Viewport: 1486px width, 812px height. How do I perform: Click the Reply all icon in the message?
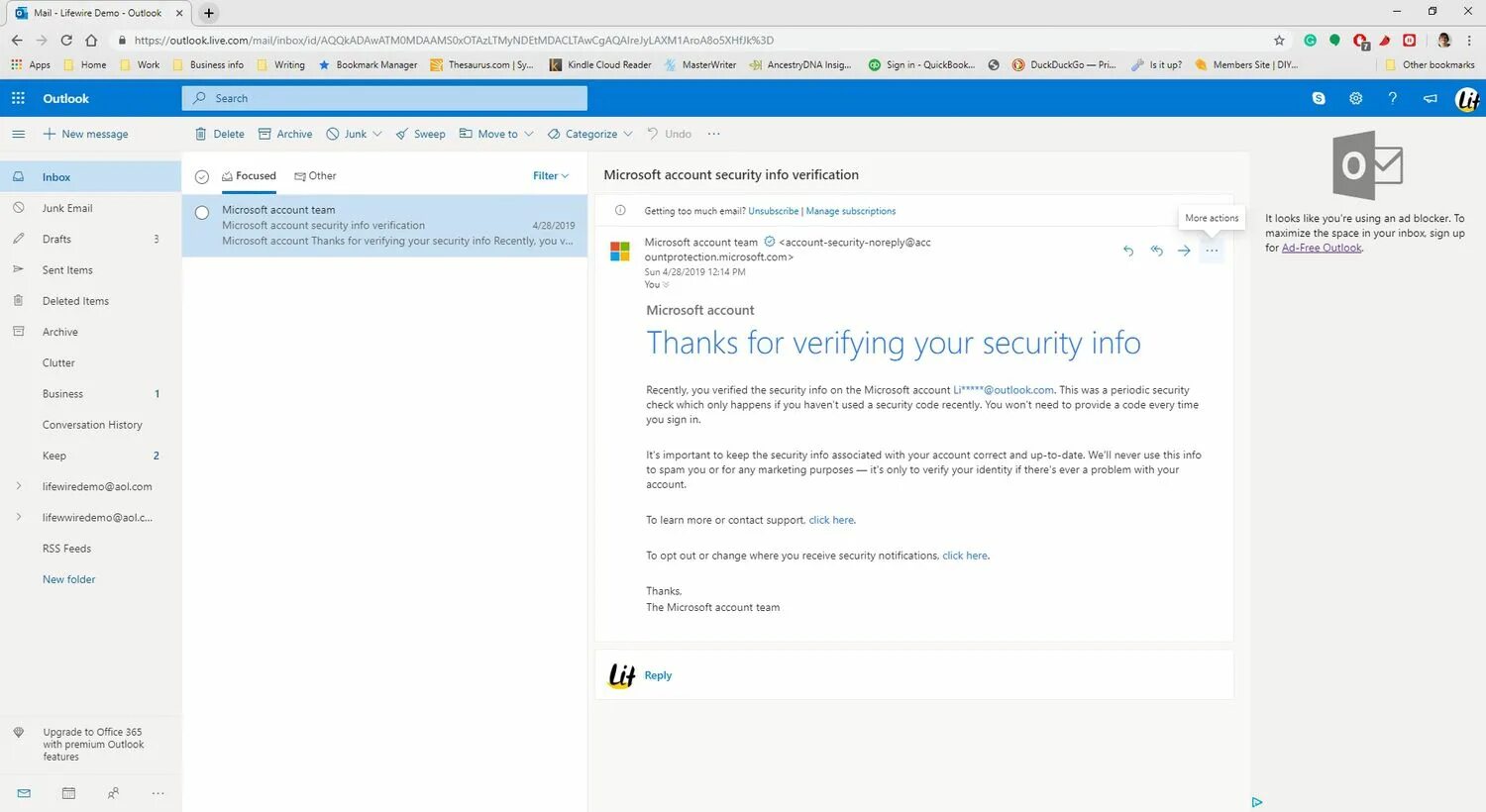[x=1156, y=251]
